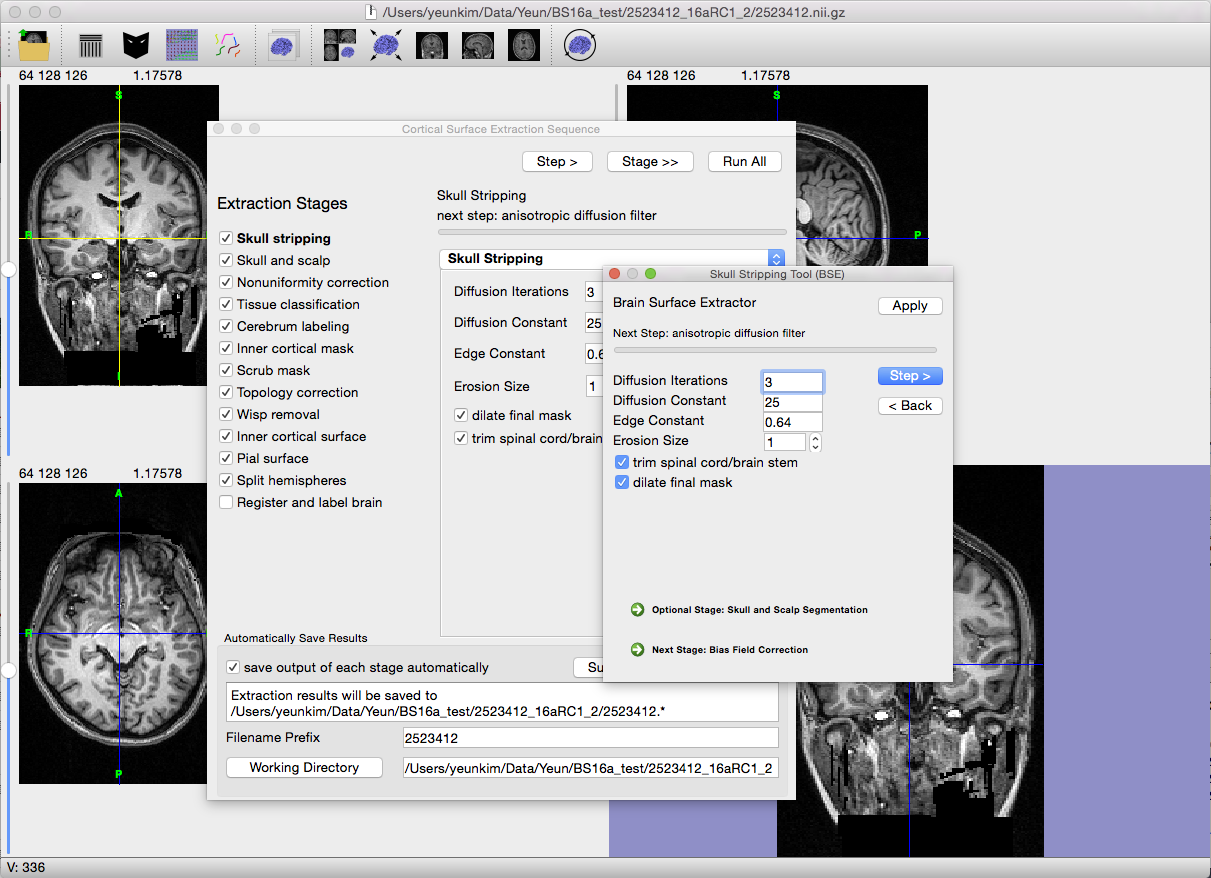Image resolution: width=1211 pixels, height=878 pixels.
Task: Click the coronal view slice slider handle
Action: (9, 270)
